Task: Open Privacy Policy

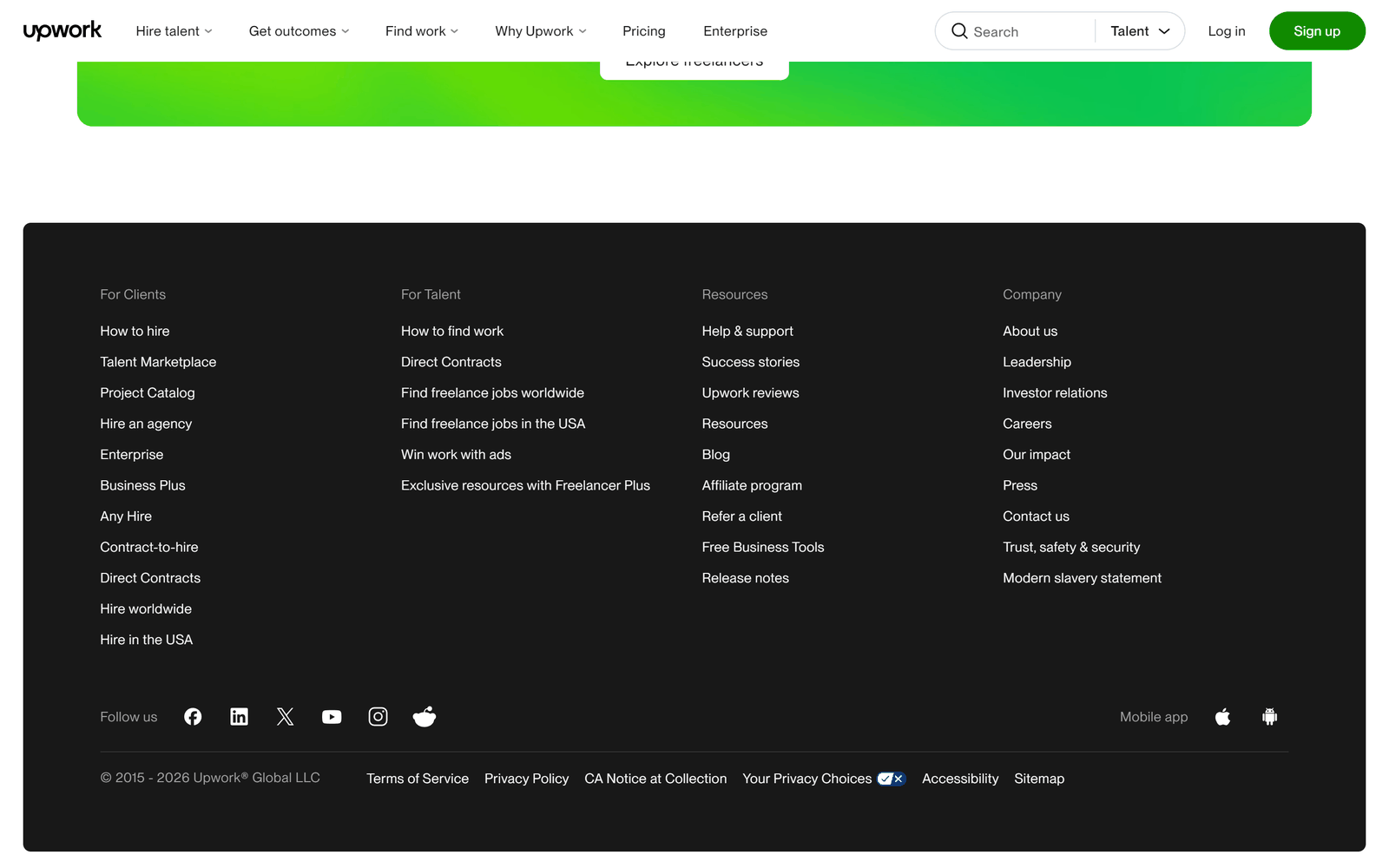Action: point(527,779)
